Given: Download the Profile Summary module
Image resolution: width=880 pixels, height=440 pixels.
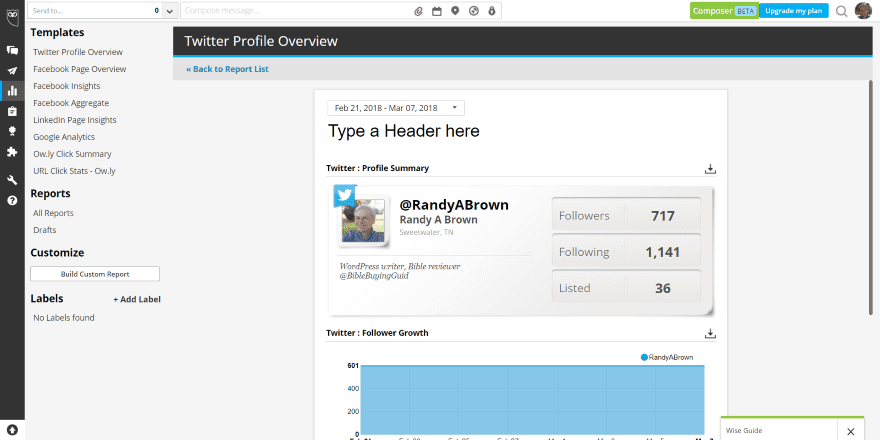Looking at the screenshot, I should click(x=710, y=169).
